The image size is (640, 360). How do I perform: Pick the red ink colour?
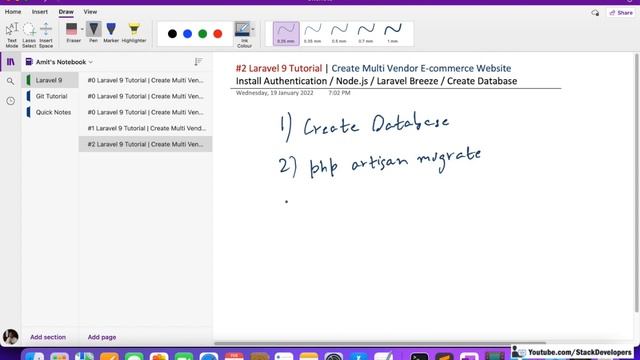pyautogui.click(x=218, y=34)
